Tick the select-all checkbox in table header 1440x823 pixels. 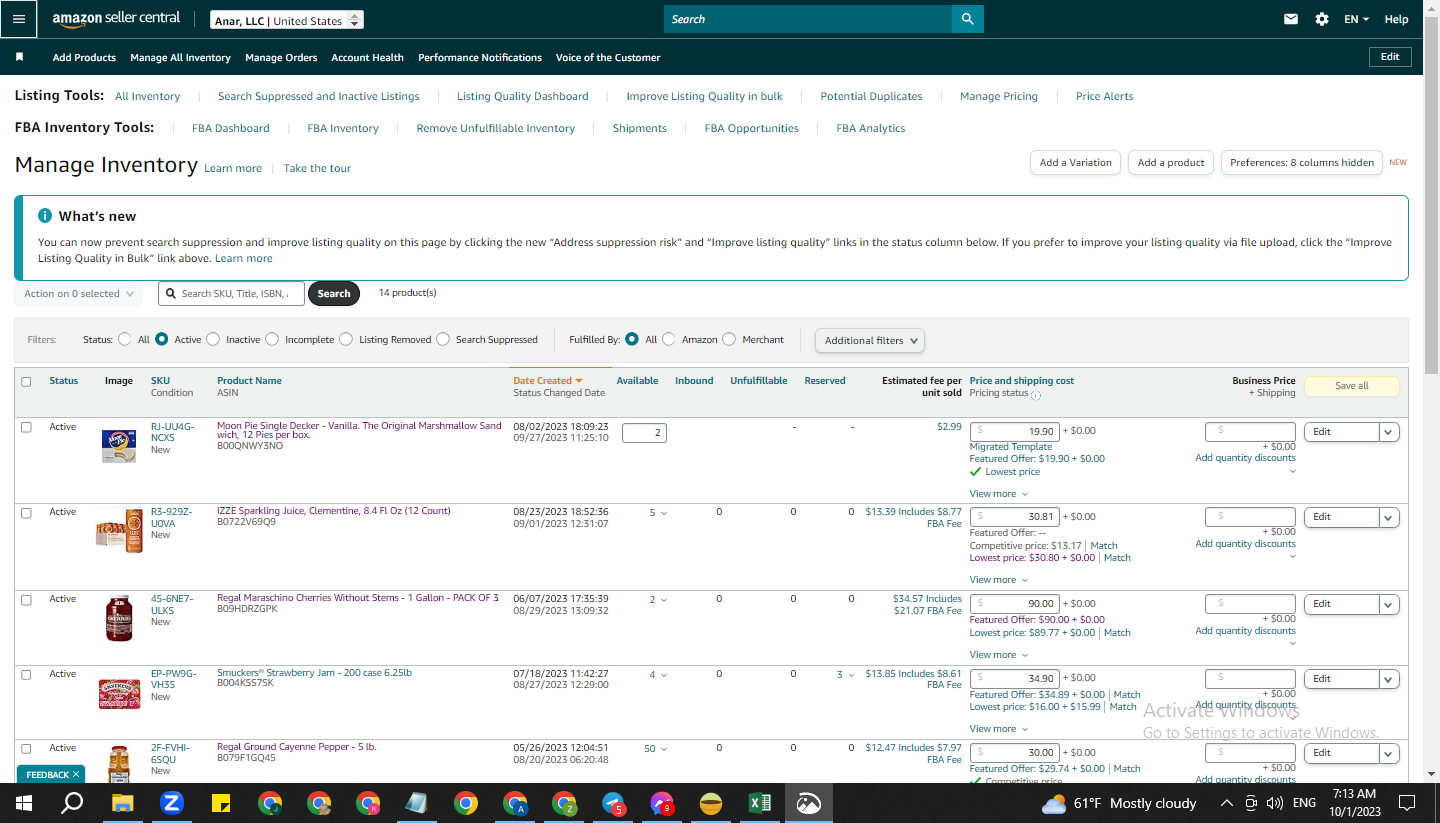click(x=26, y=381)
